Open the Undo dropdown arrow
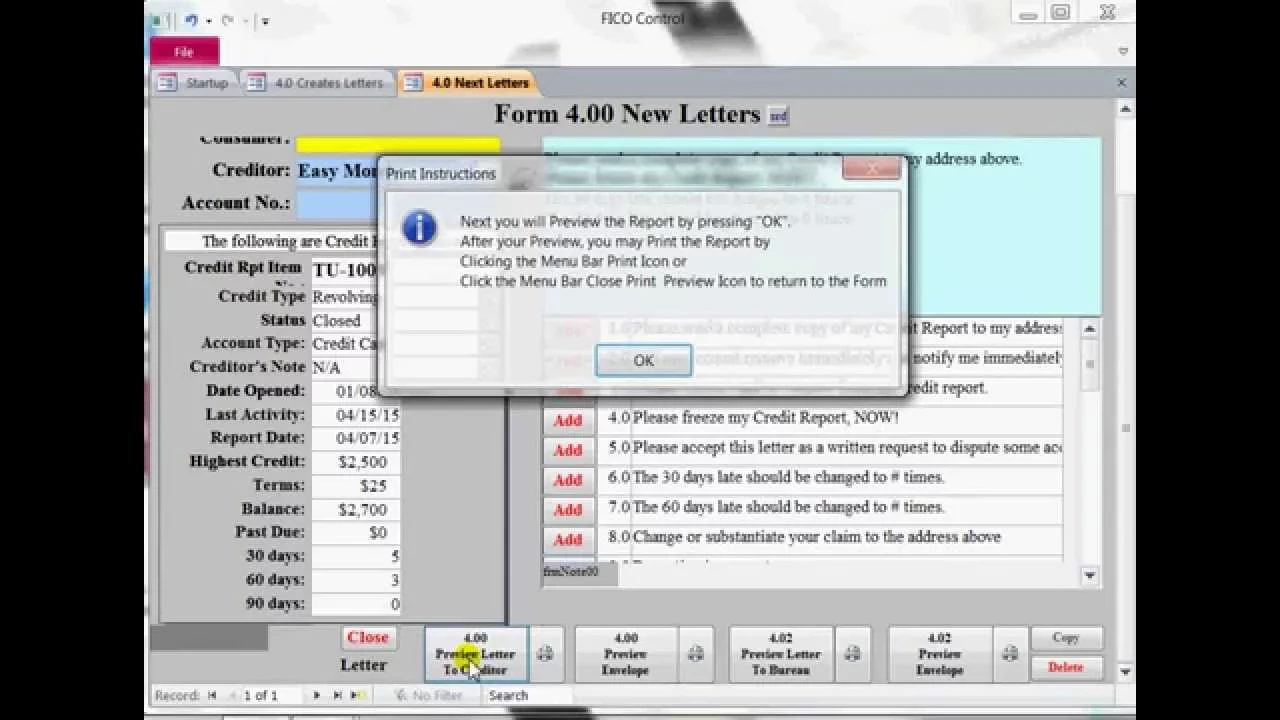 (209, 20)
